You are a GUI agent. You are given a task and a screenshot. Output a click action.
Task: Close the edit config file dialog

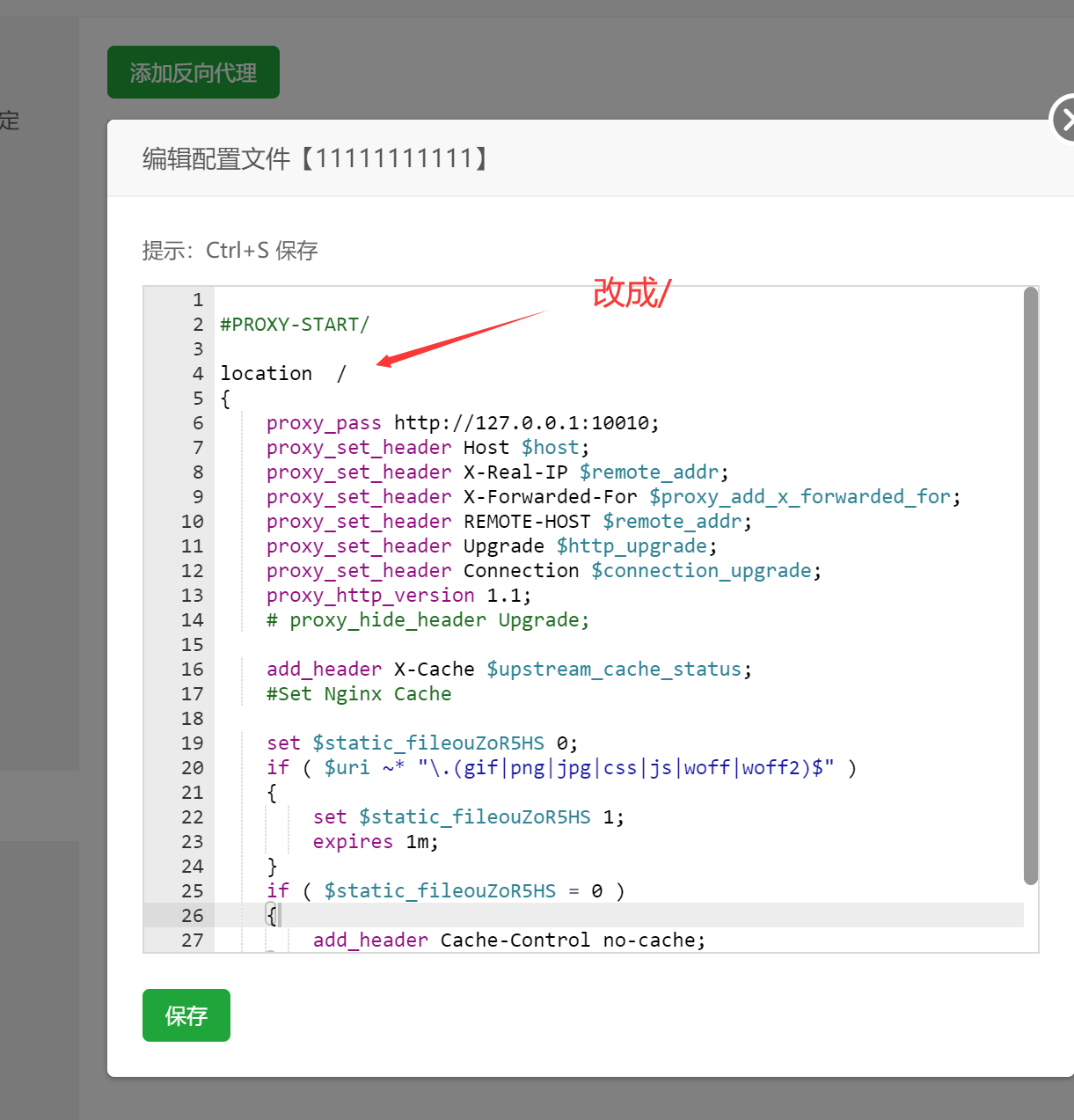tap(1064, 120)
